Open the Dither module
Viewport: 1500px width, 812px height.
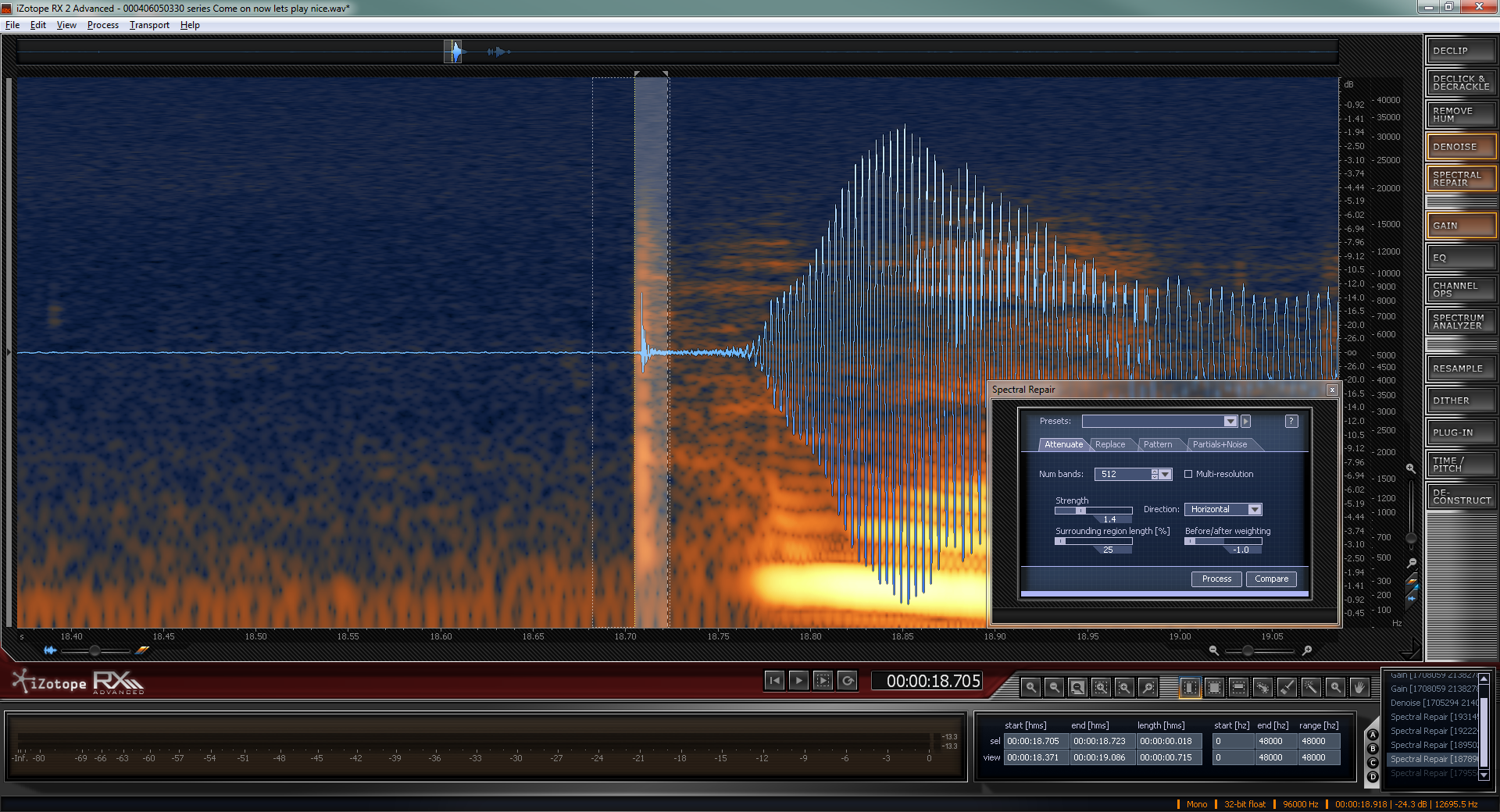(x=1461, y=401)
